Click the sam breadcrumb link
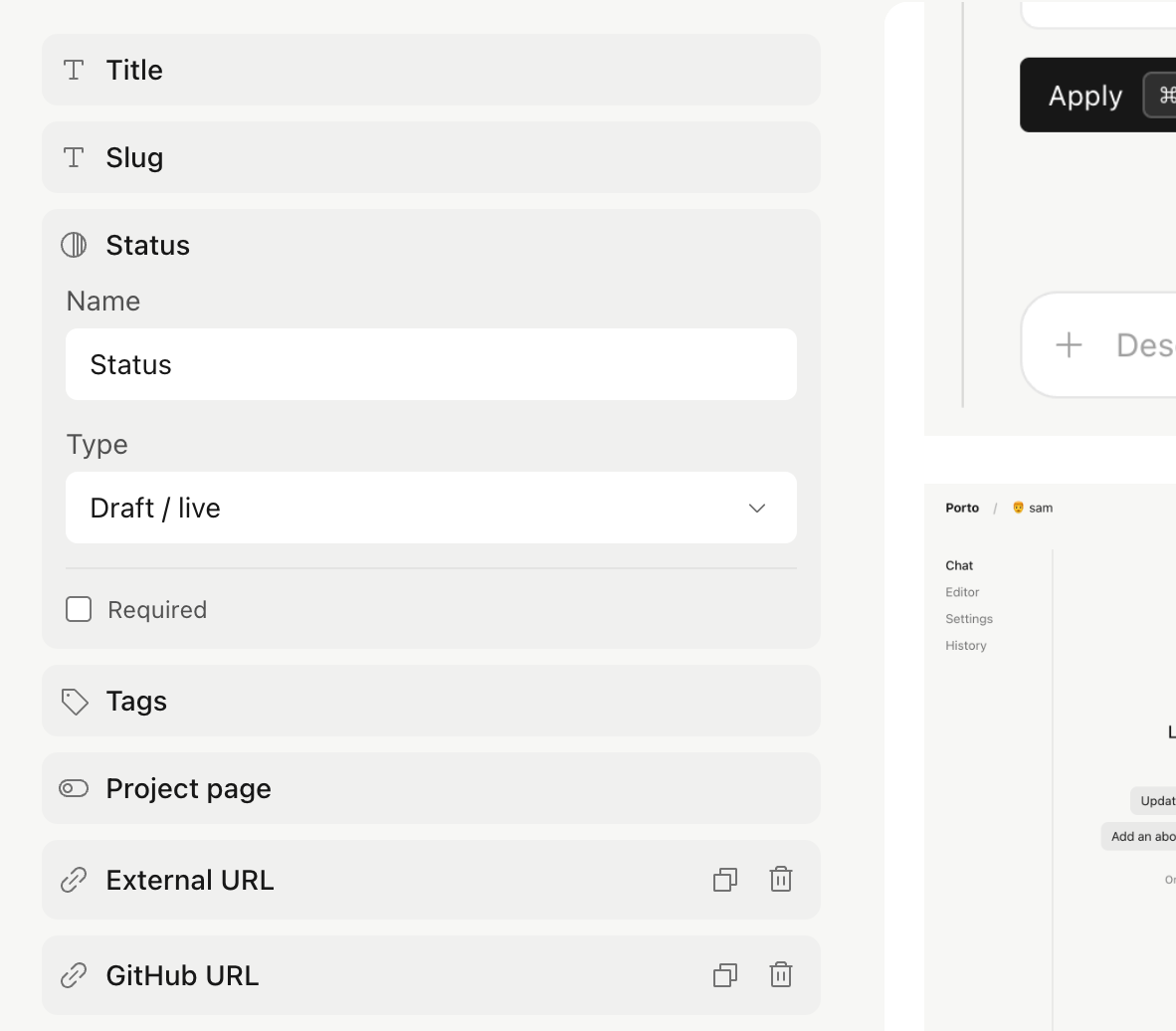 coord(1041,508)
